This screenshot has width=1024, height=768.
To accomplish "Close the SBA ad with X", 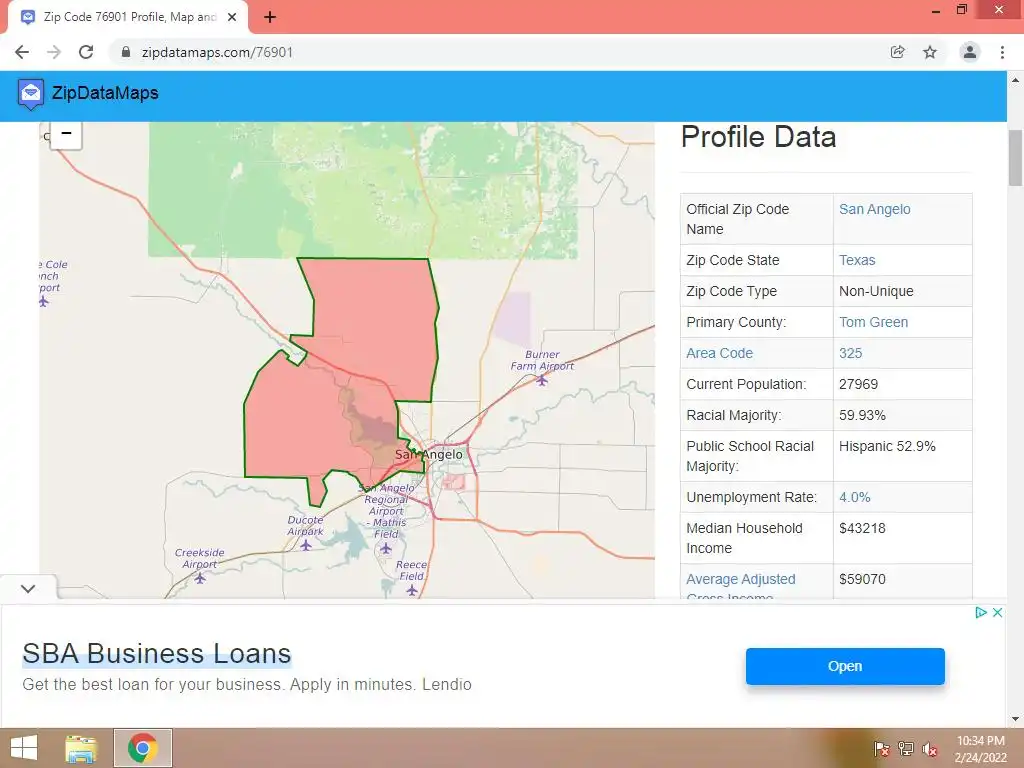I will 997,613.
